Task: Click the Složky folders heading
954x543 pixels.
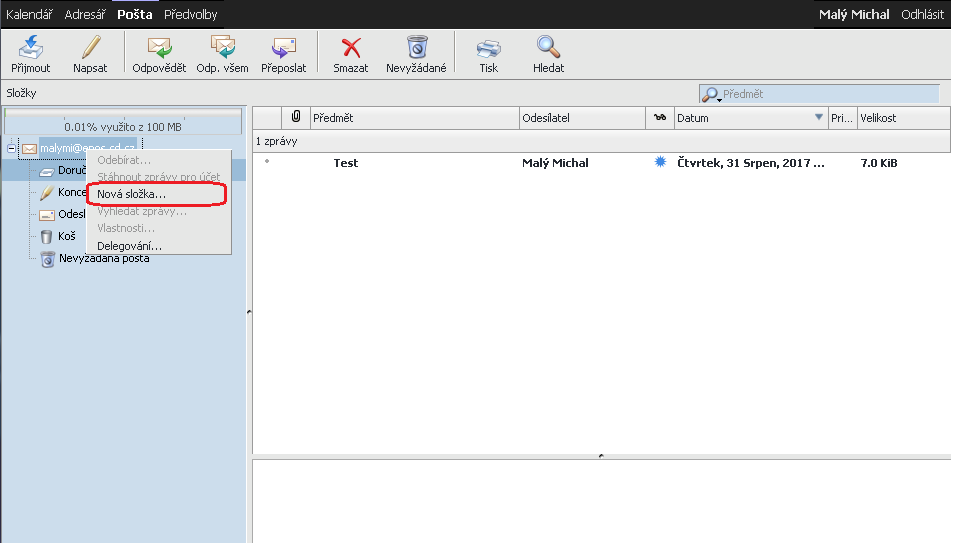Action: point(21,93)
